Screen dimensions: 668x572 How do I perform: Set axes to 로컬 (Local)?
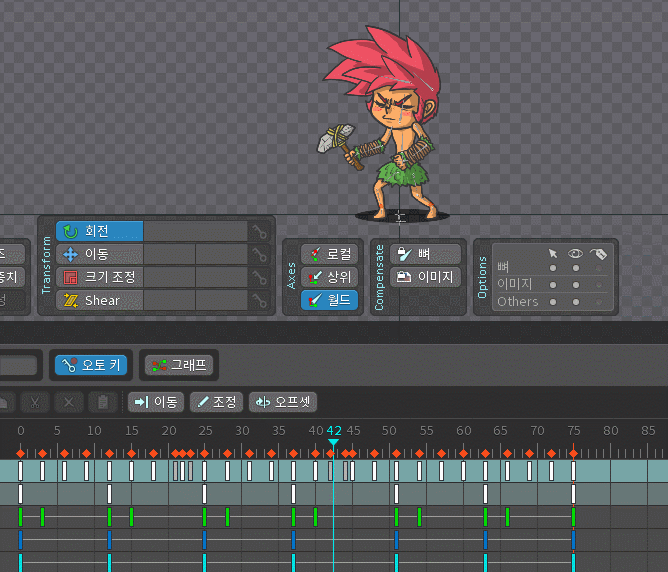329,254
